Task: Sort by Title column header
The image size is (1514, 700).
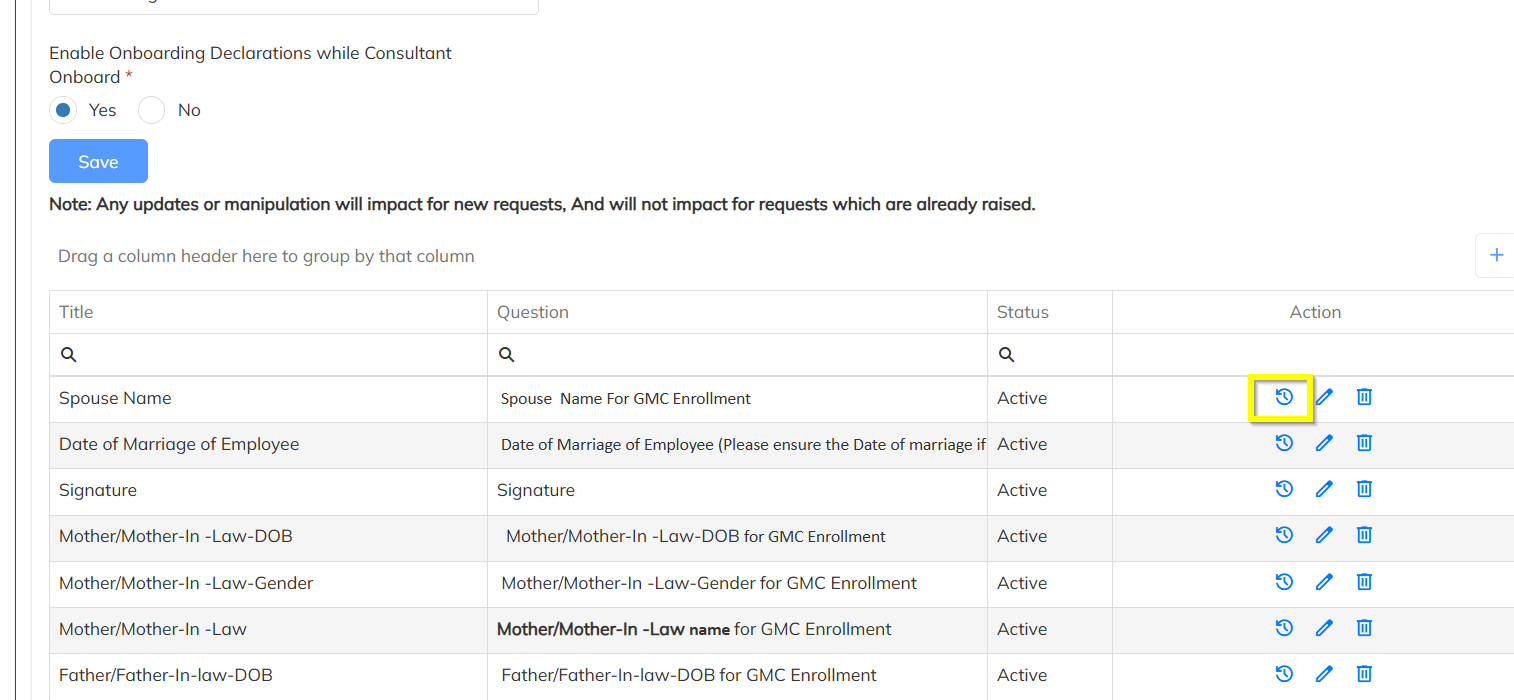Action: click(x=76, y=312)
